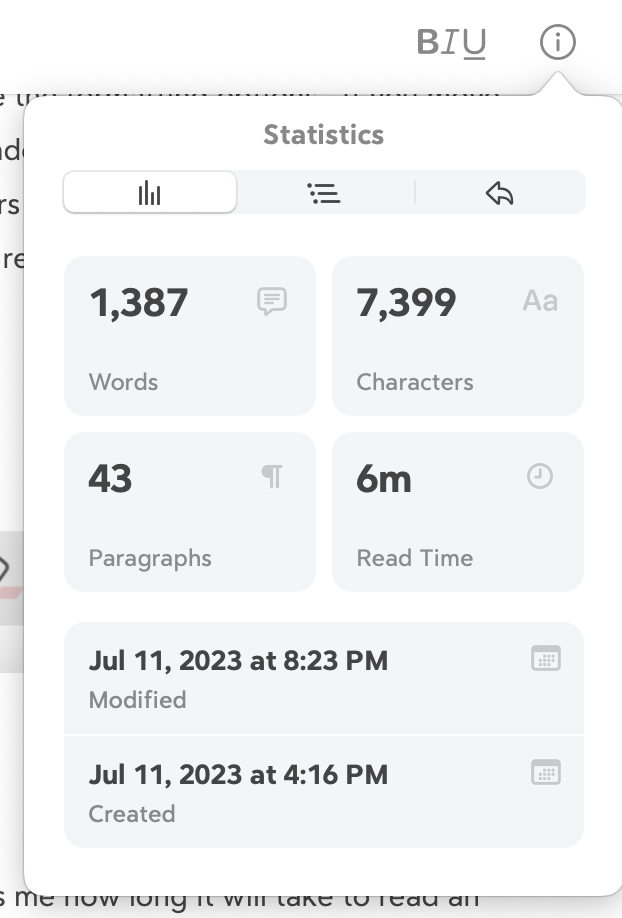This screenshot has width=622, height=918.
Task: Switch to the Statistics bar-chart tab
Action: click(150, 193)
